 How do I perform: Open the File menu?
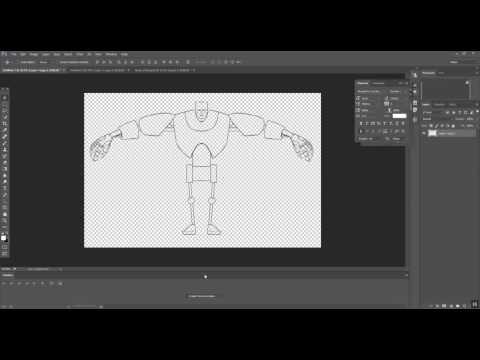click(x=13, y=54)
